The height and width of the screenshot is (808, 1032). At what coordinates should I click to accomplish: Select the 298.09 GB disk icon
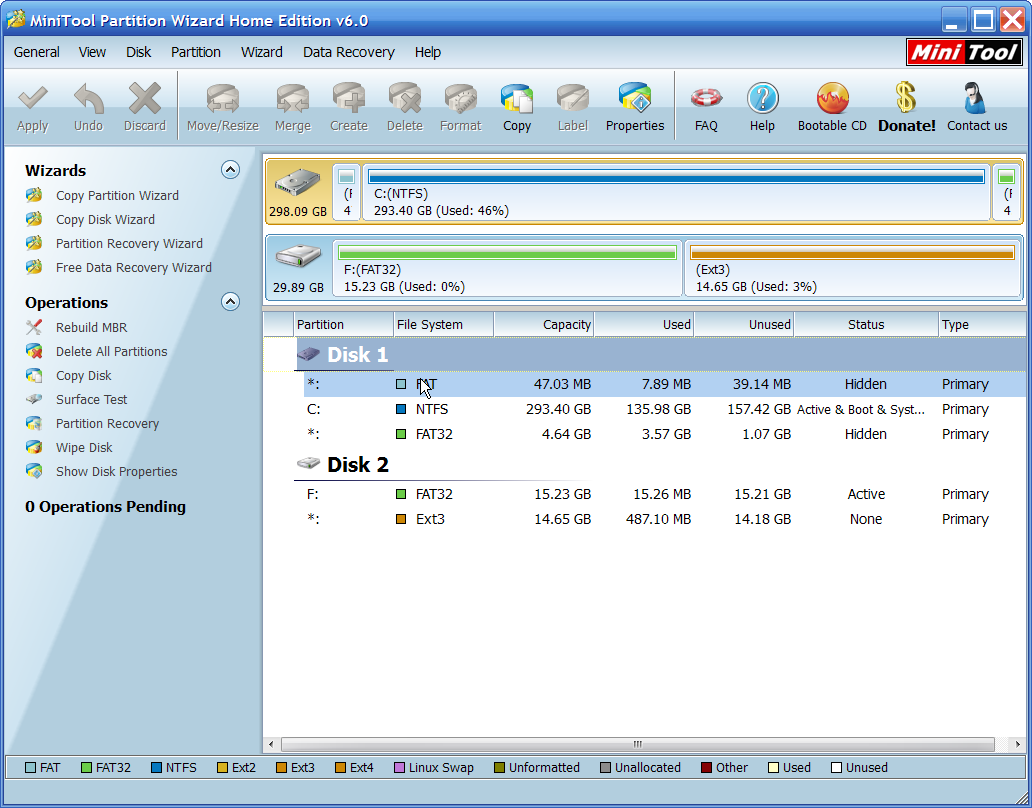coord(298,191)
